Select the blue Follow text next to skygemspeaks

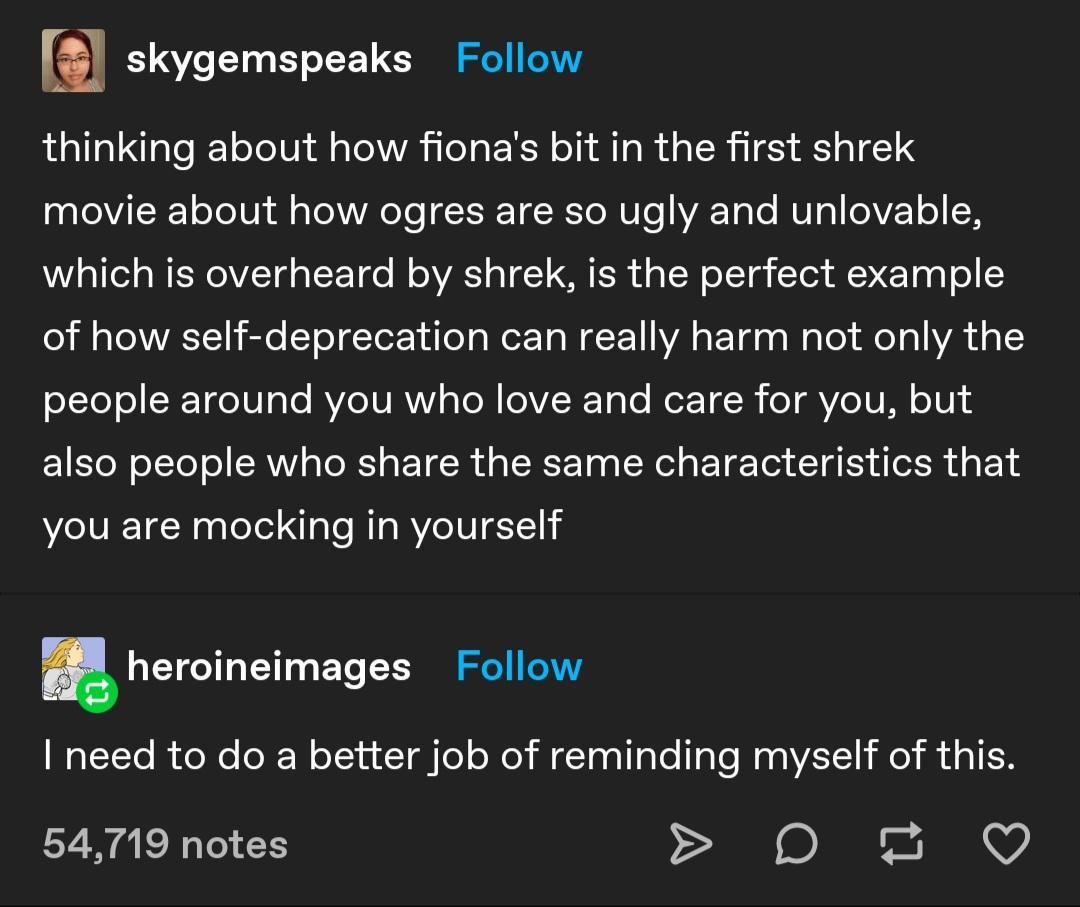pos(519,58)
